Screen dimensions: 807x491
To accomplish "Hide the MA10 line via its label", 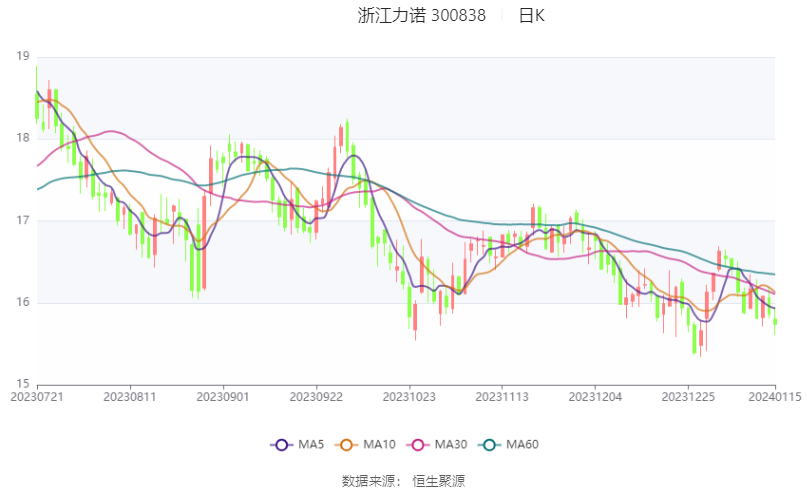I will (x=379, y=445).
